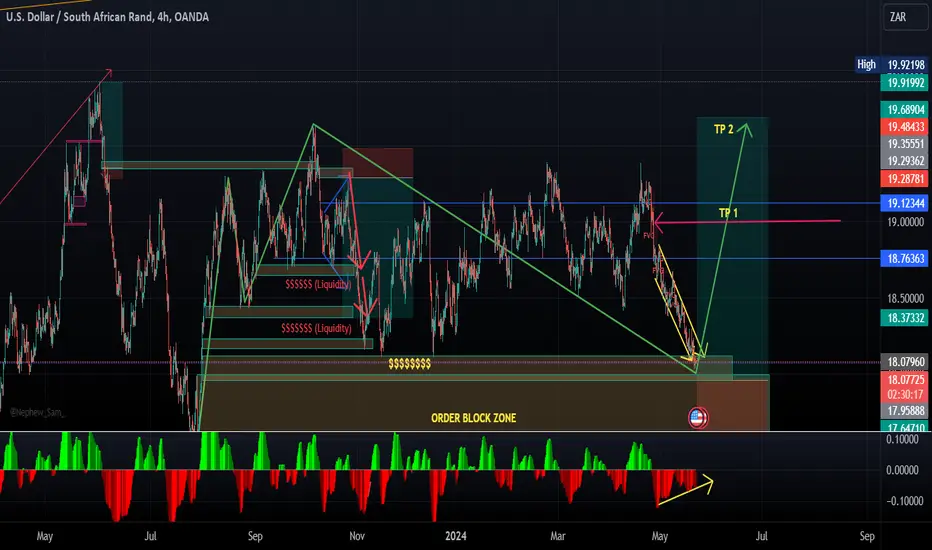This screenshot has width=932, height=550.
Task: Click the gray 17.95888 price label
Action: (905, 411)
